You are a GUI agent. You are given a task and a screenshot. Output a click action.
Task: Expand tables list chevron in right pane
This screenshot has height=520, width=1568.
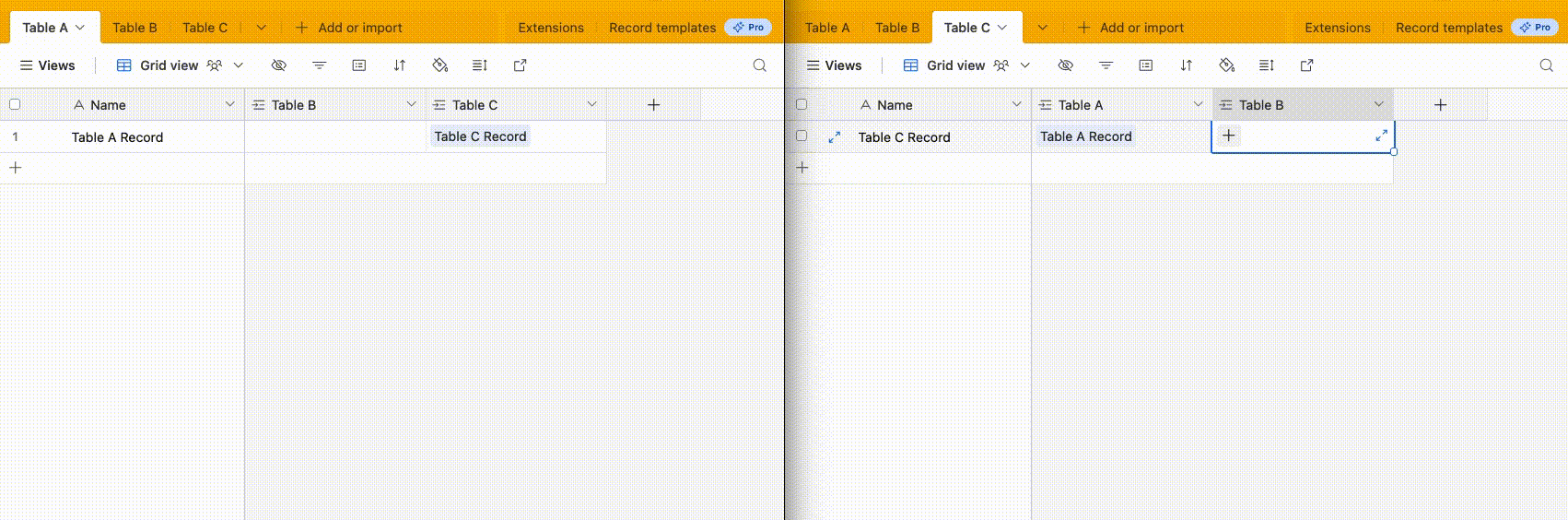[1042, 28]
